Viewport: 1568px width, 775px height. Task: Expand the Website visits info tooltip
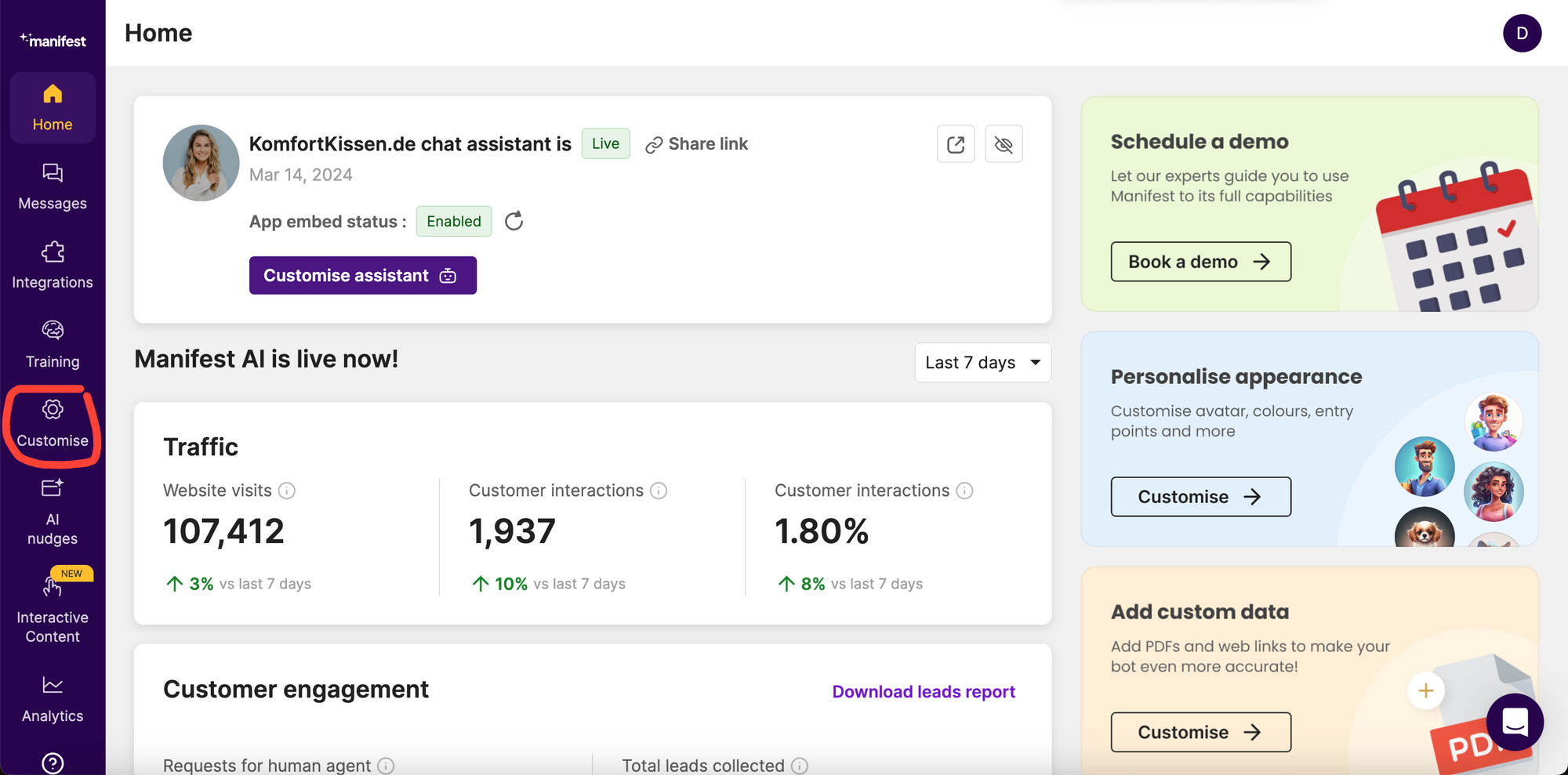(x=287, y=491)
